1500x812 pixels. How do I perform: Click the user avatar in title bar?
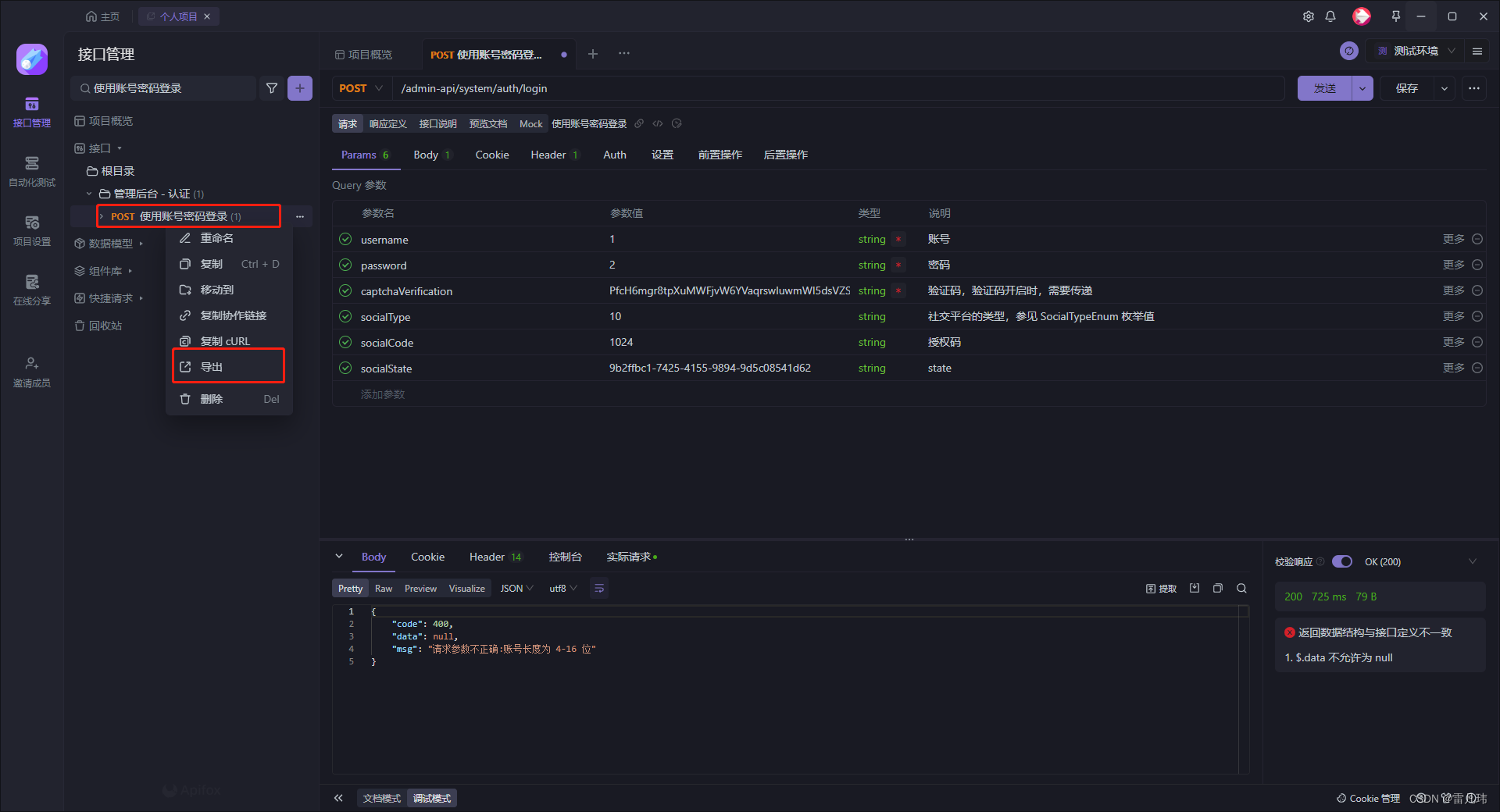coord(1362,16)
